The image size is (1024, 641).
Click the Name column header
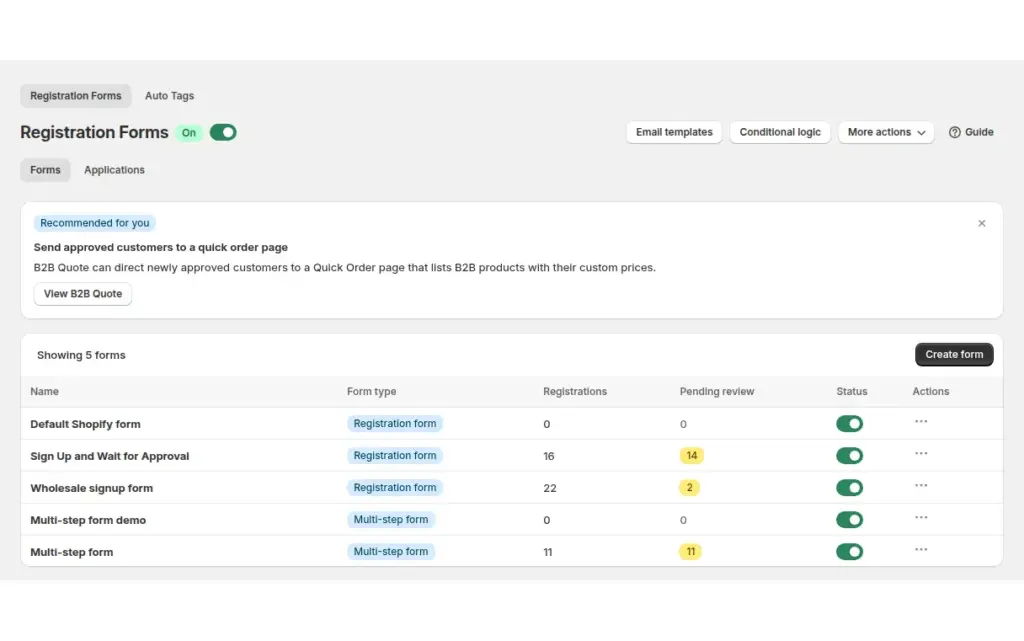[44, 392]
